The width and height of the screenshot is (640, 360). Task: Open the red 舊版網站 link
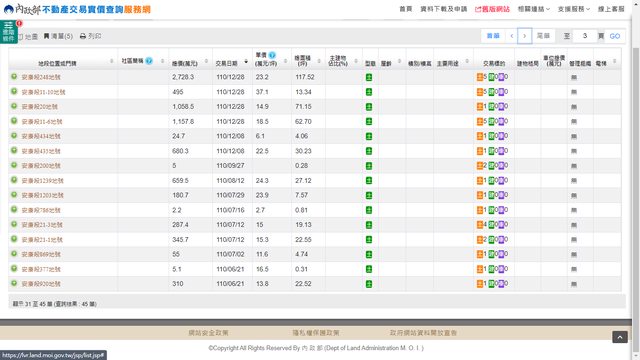tap(492, 9)
